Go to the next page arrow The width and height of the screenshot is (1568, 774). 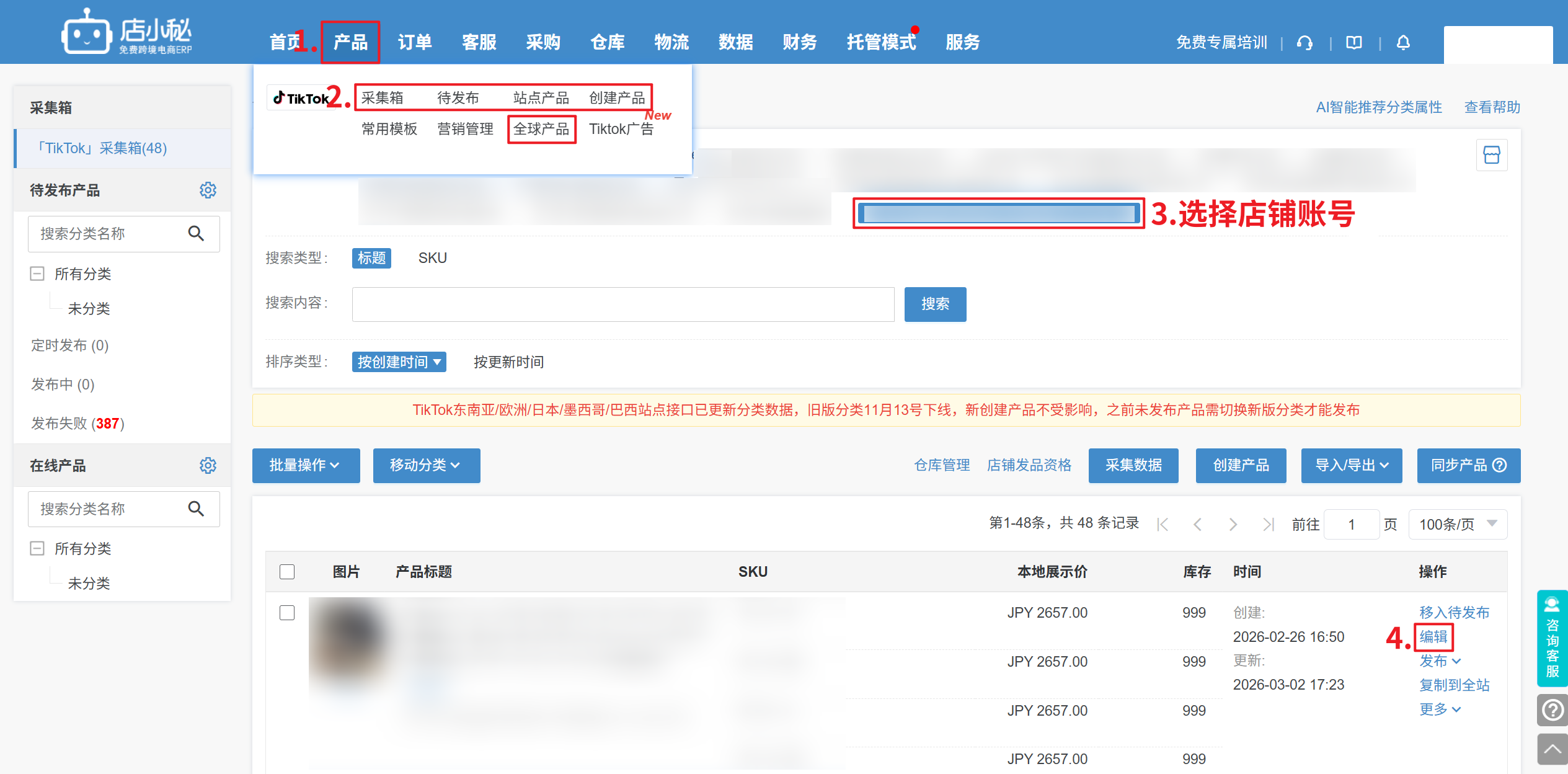pyautogui.click(x=1233, y=525)
